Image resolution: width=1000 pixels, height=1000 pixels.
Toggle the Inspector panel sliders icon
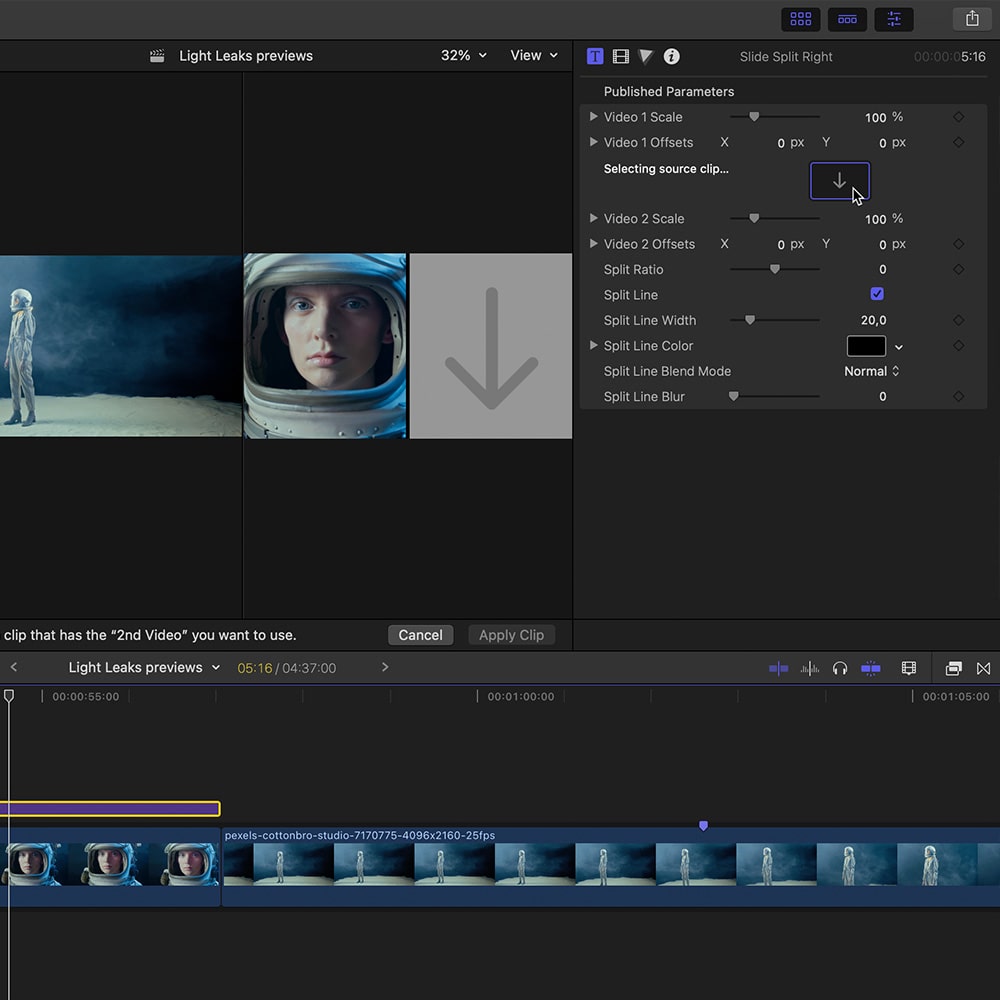pyautogui.click(x=893, y=19)
